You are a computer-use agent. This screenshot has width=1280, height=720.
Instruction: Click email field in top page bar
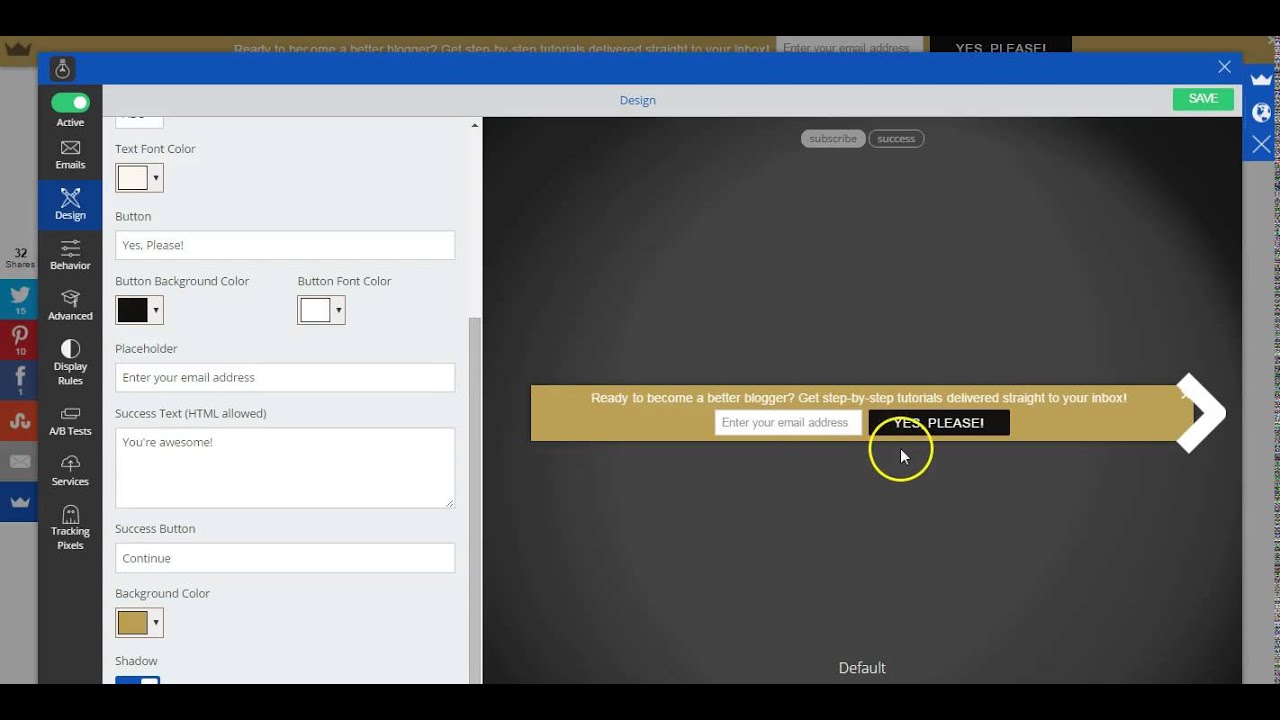click(x=850, y=47)
